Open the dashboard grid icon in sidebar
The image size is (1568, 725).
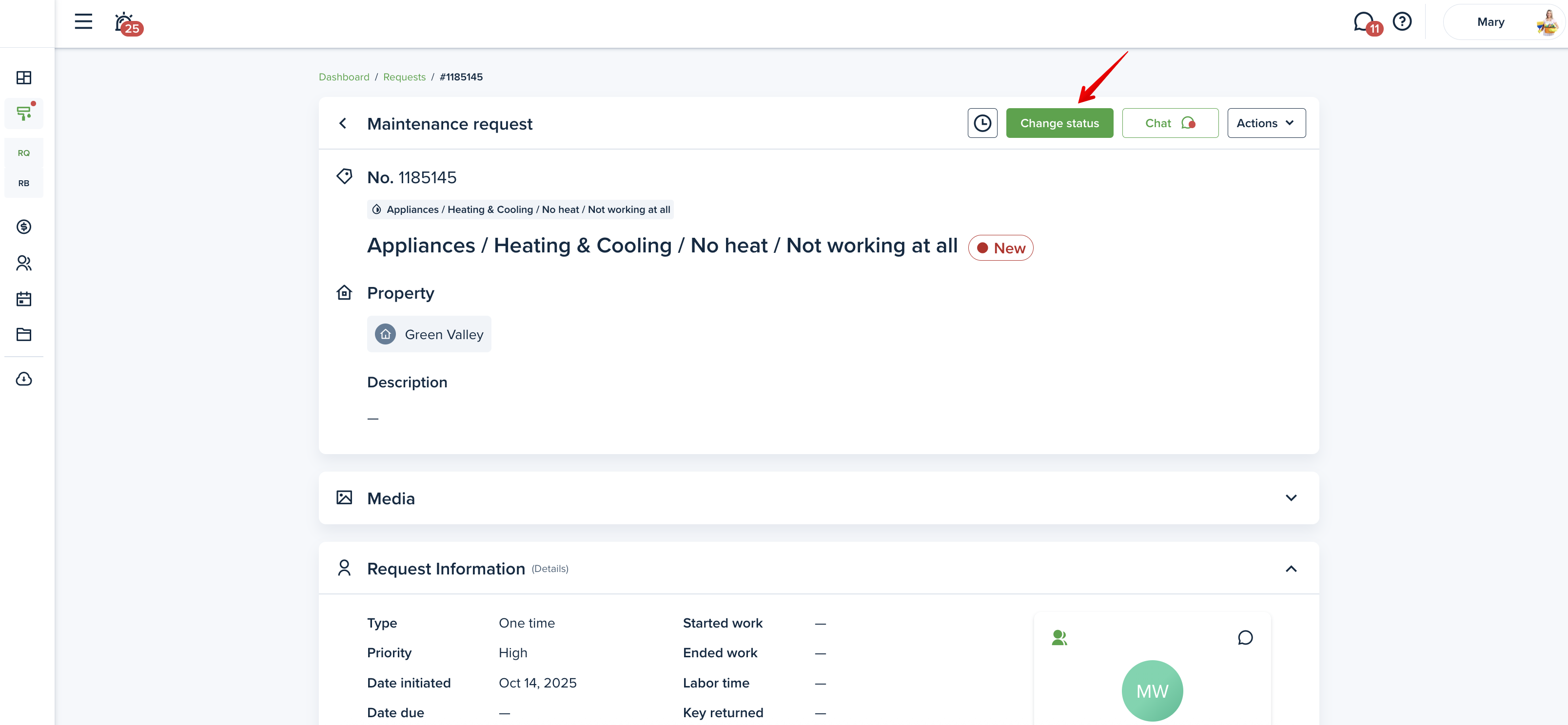point(24,78)
